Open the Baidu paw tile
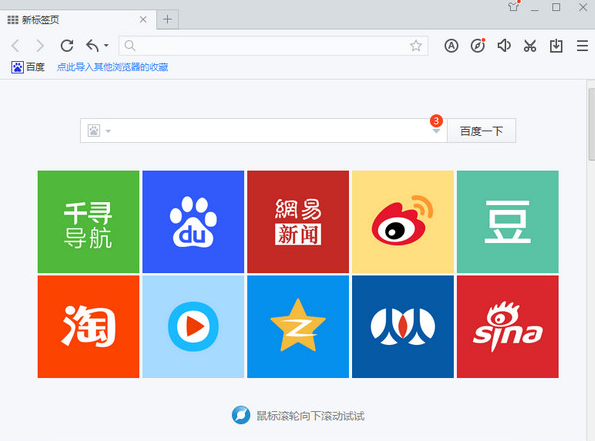The image size is (595, 441). 193,222
